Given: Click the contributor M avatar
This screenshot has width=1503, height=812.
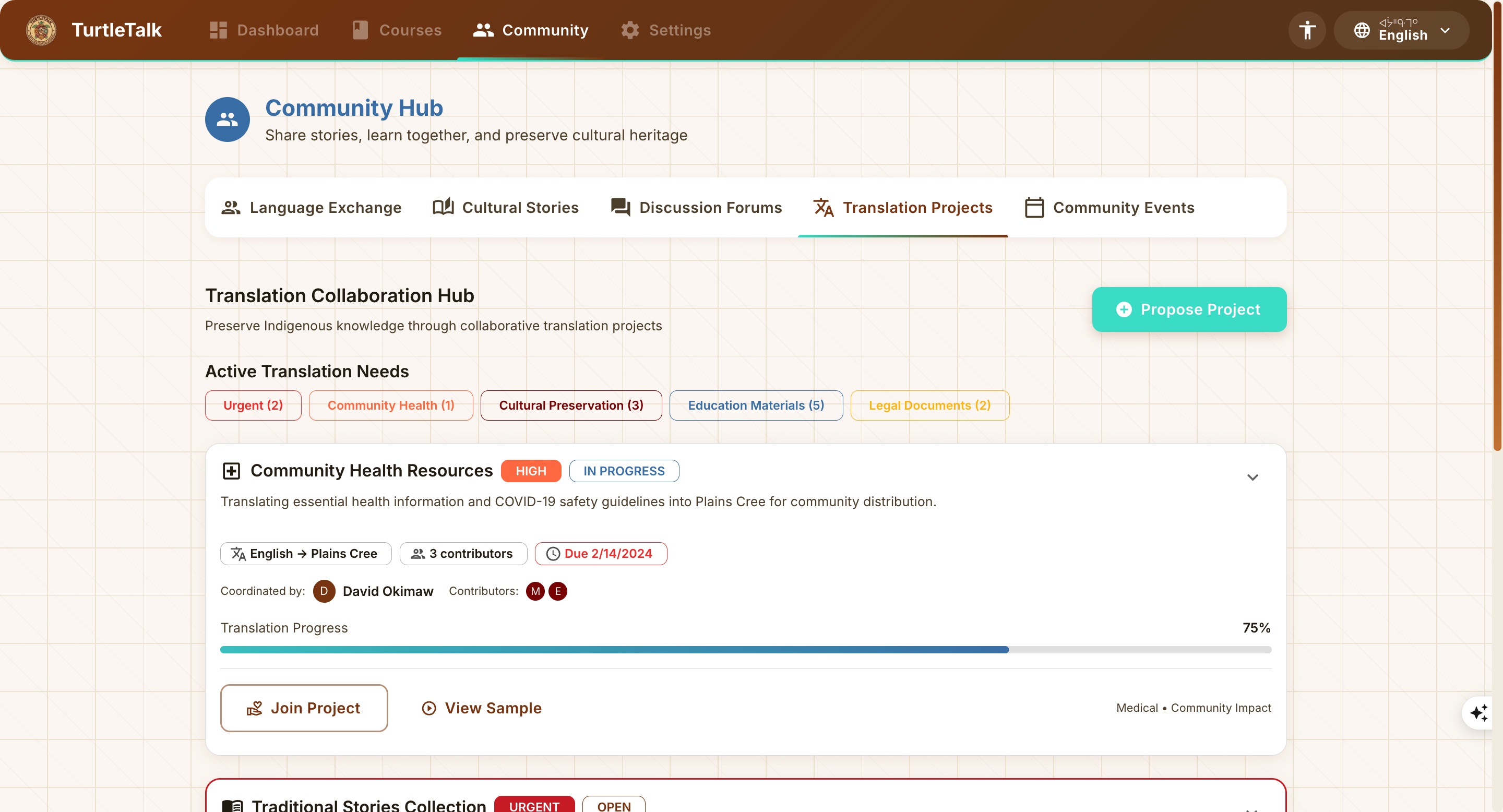Looking at the screenshot, I should click(535, 591).
